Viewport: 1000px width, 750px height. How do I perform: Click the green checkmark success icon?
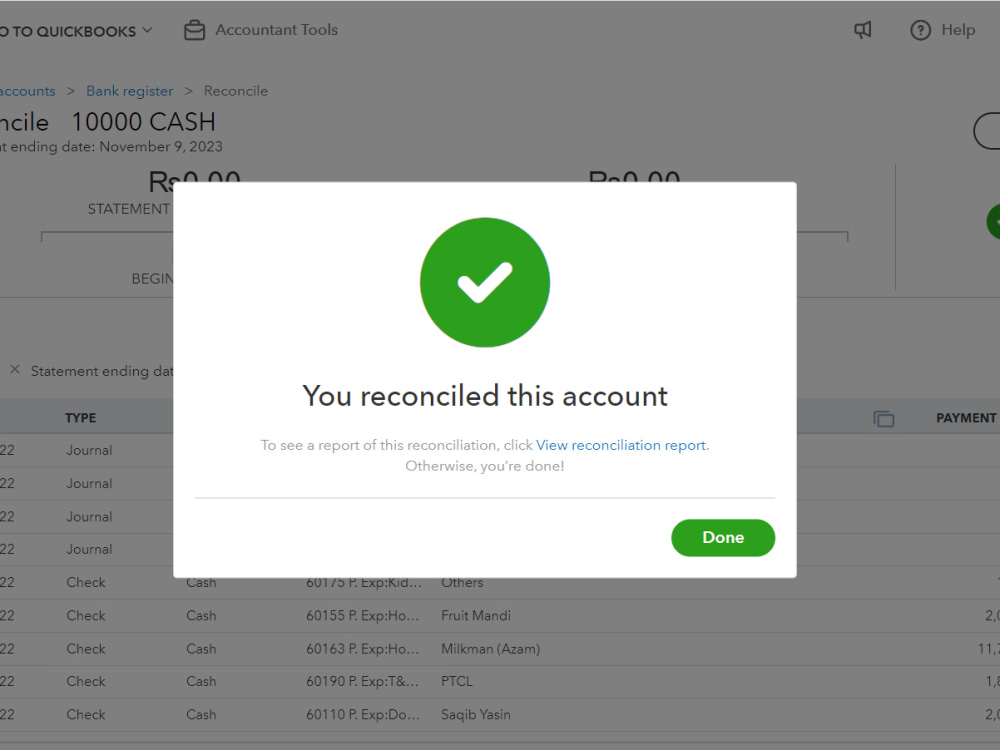click(484, 282)
